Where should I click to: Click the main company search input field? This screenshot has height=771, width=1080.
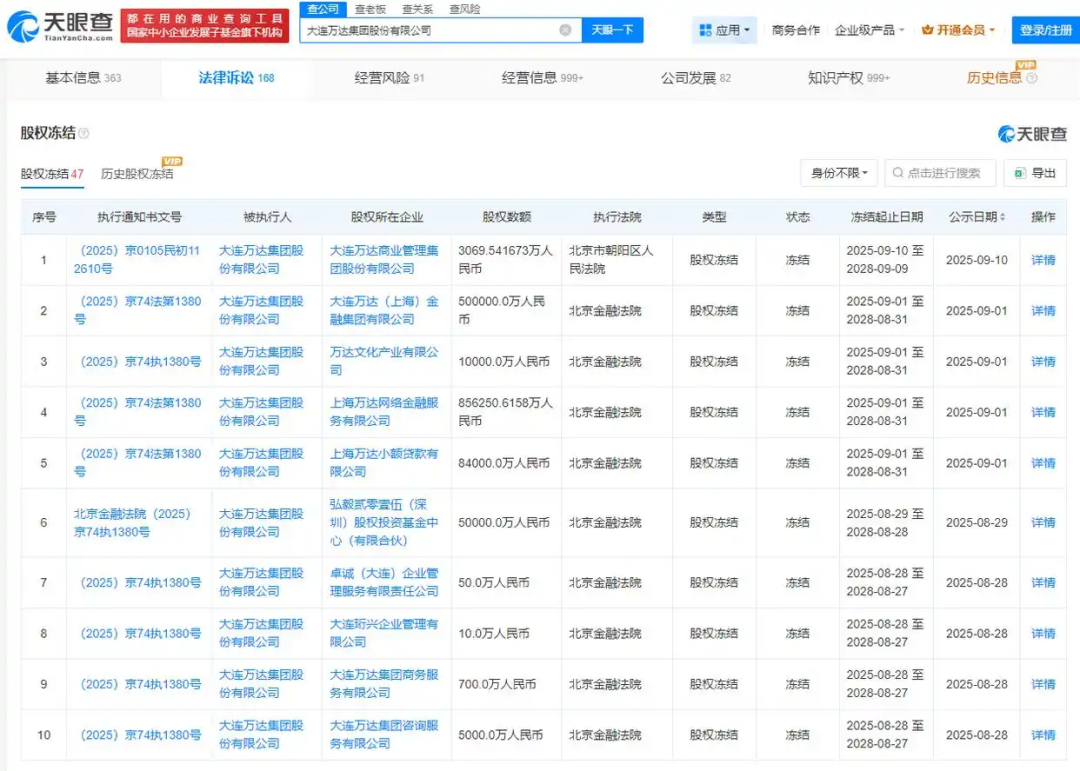[430, 30]
